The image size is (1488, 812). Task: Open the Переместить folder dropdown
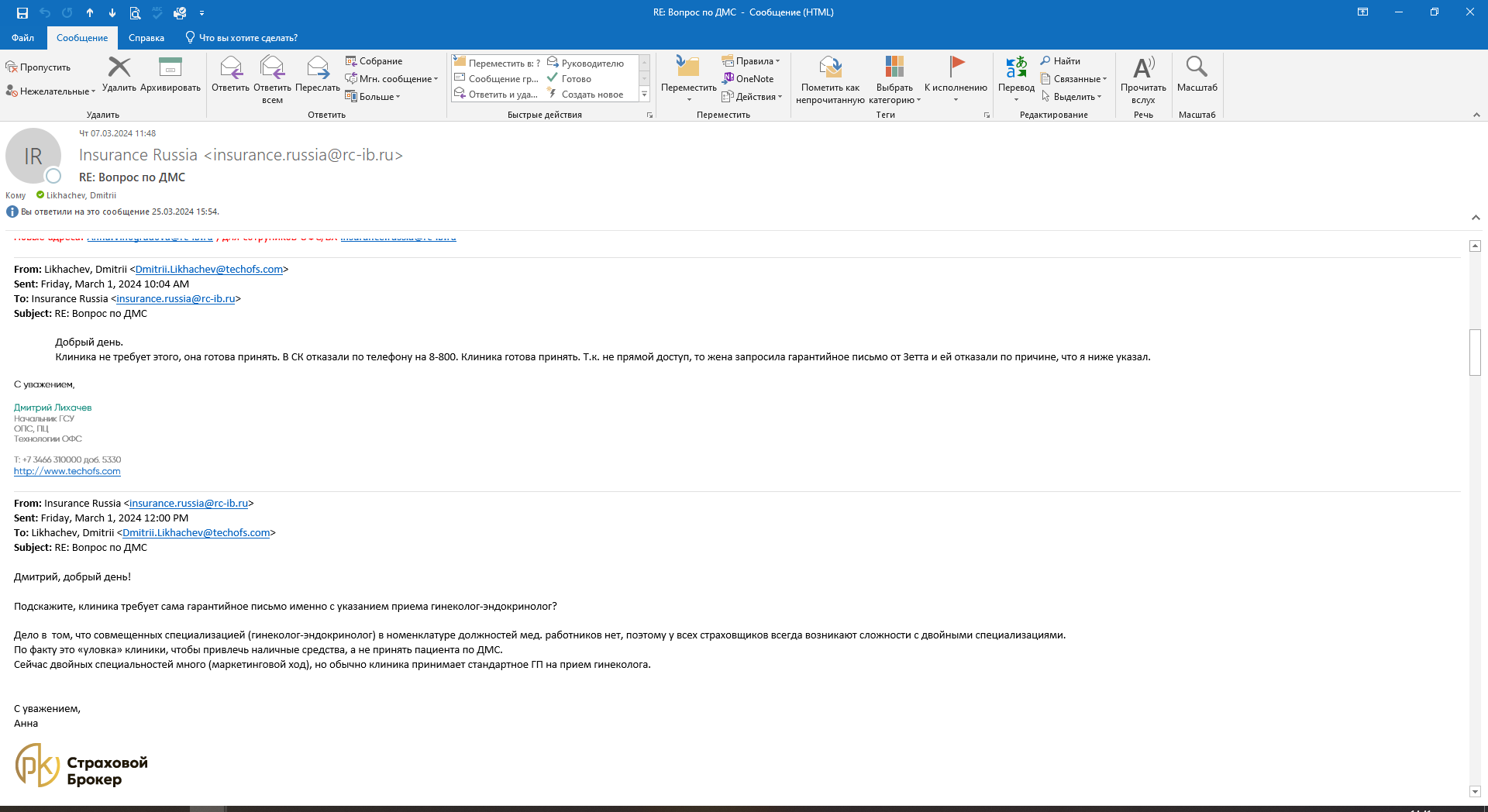click(688, 79)
